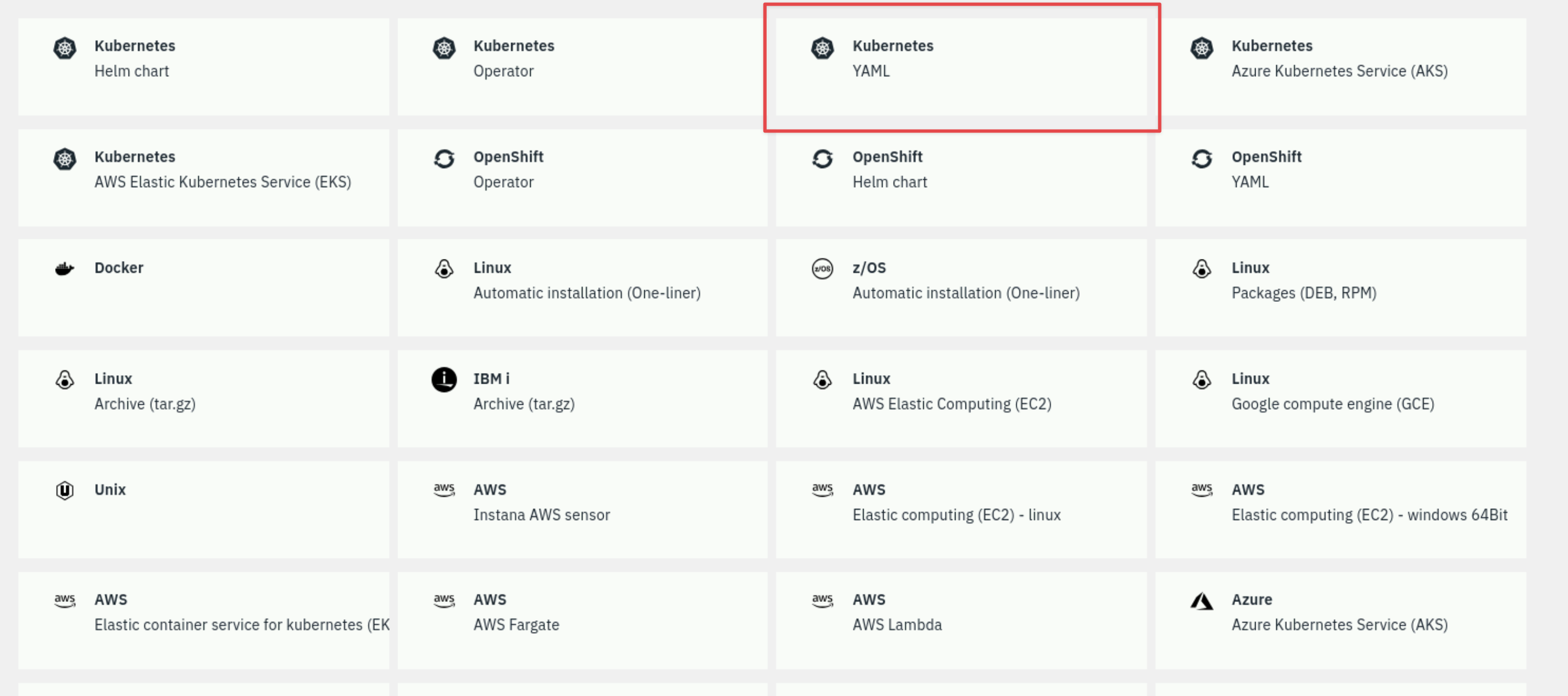This screenshot has height=696, width=1568.
Task: Select Linux Google compute engine (GCE)
Action: click(x=1340, y=399)
